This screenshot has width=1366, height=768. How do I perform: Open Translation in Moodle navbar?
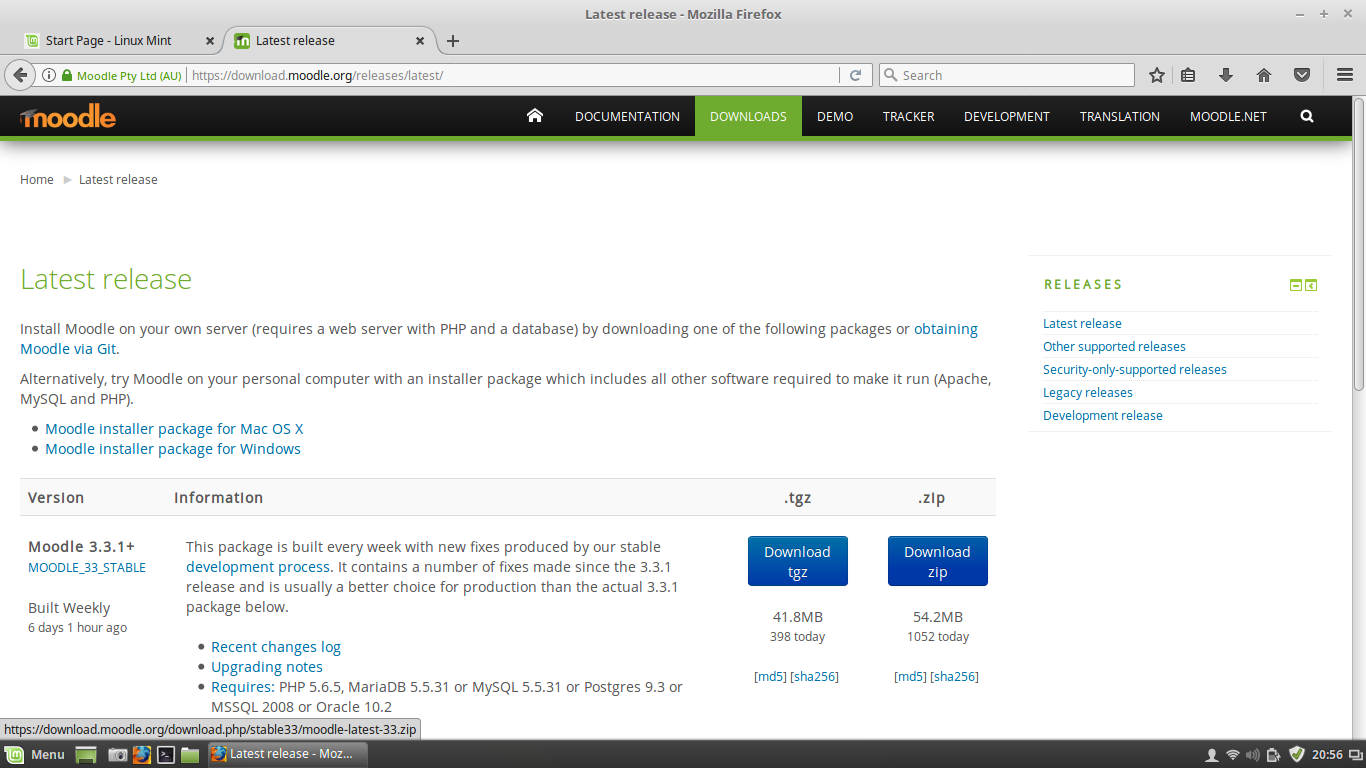click(x=1120, y=116)
